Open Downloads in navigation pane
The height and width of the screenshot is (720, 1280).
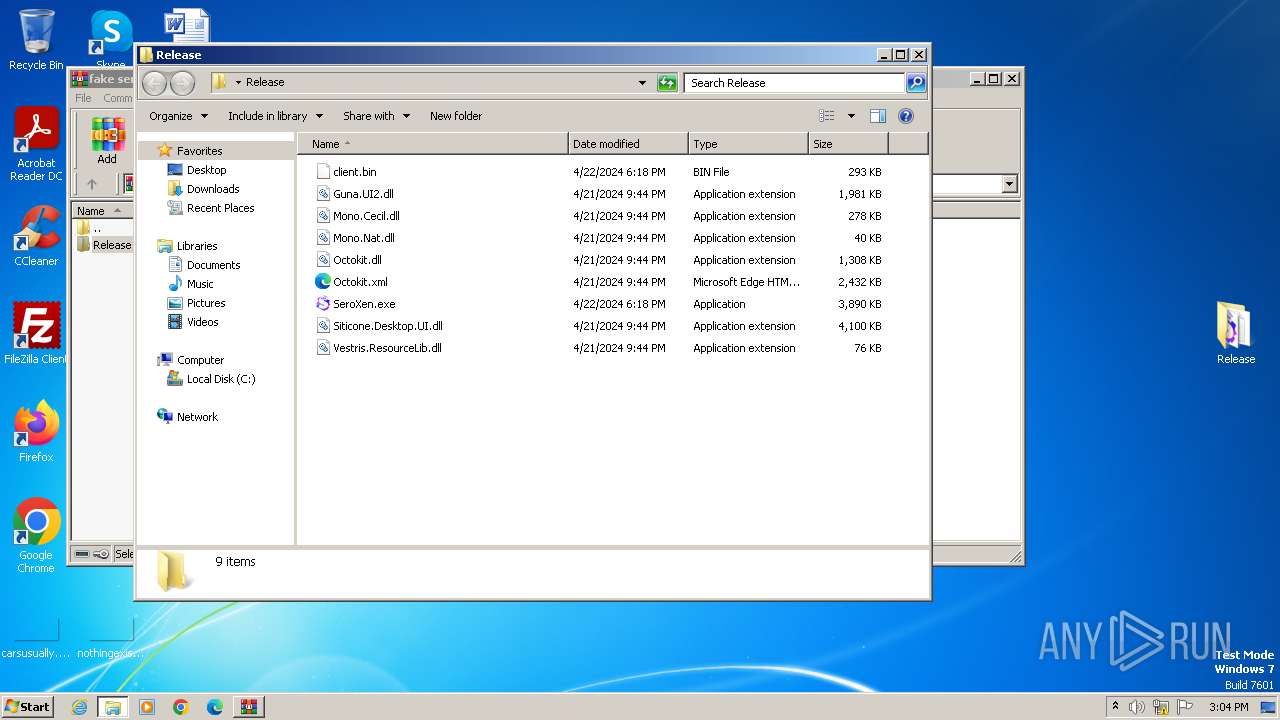(x=213, y=189)
